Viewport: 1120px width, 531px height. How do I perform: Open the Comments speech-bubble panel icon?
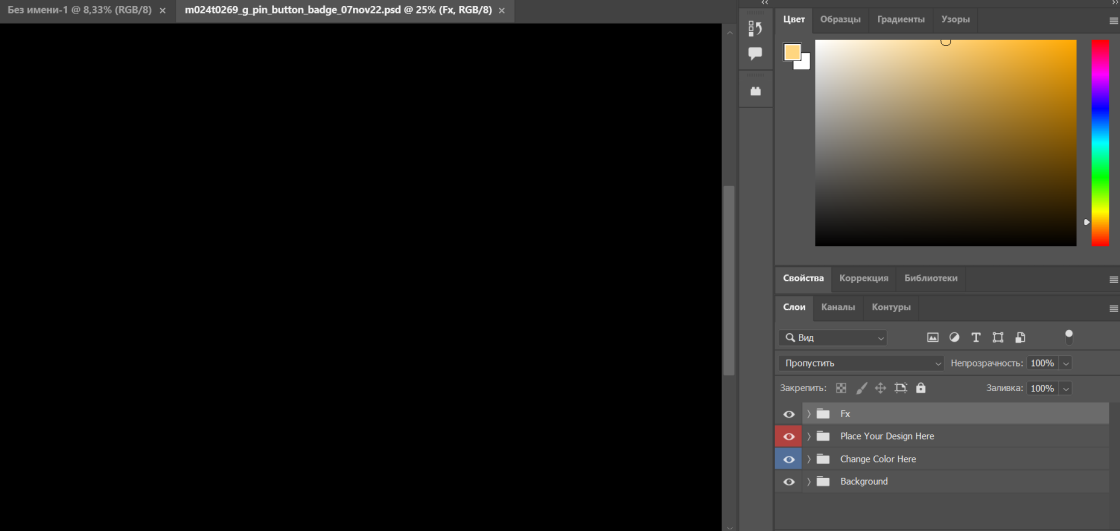coord(755,54)
